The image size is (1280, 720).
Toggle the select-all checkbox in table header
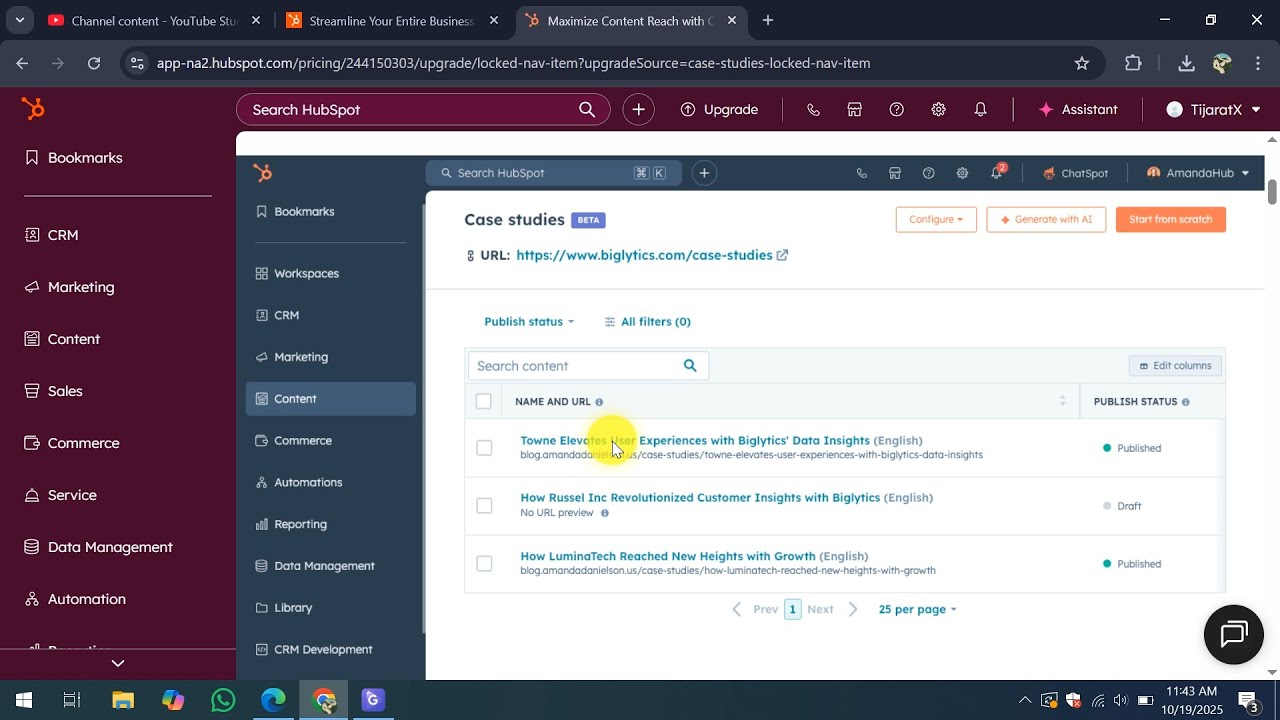point(484,401)
